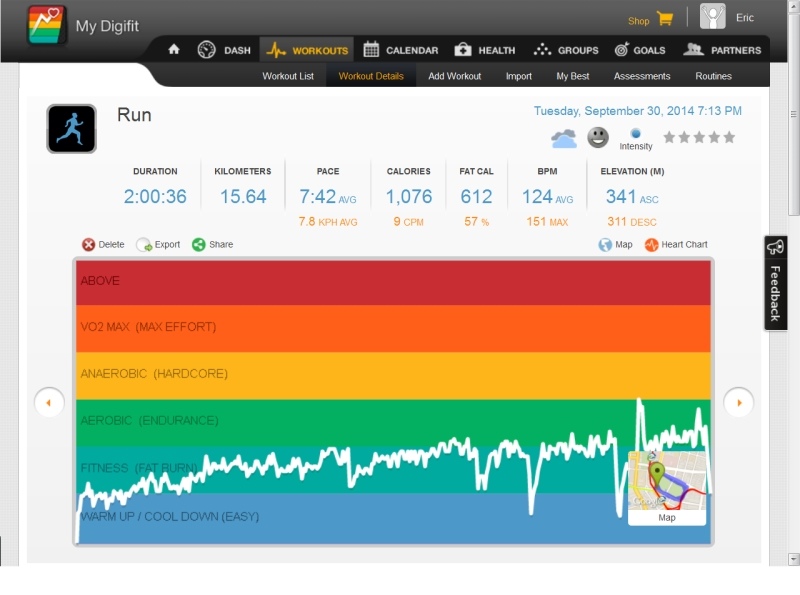Open the My Best tab
800x595 pixels.
pos(572,76)
